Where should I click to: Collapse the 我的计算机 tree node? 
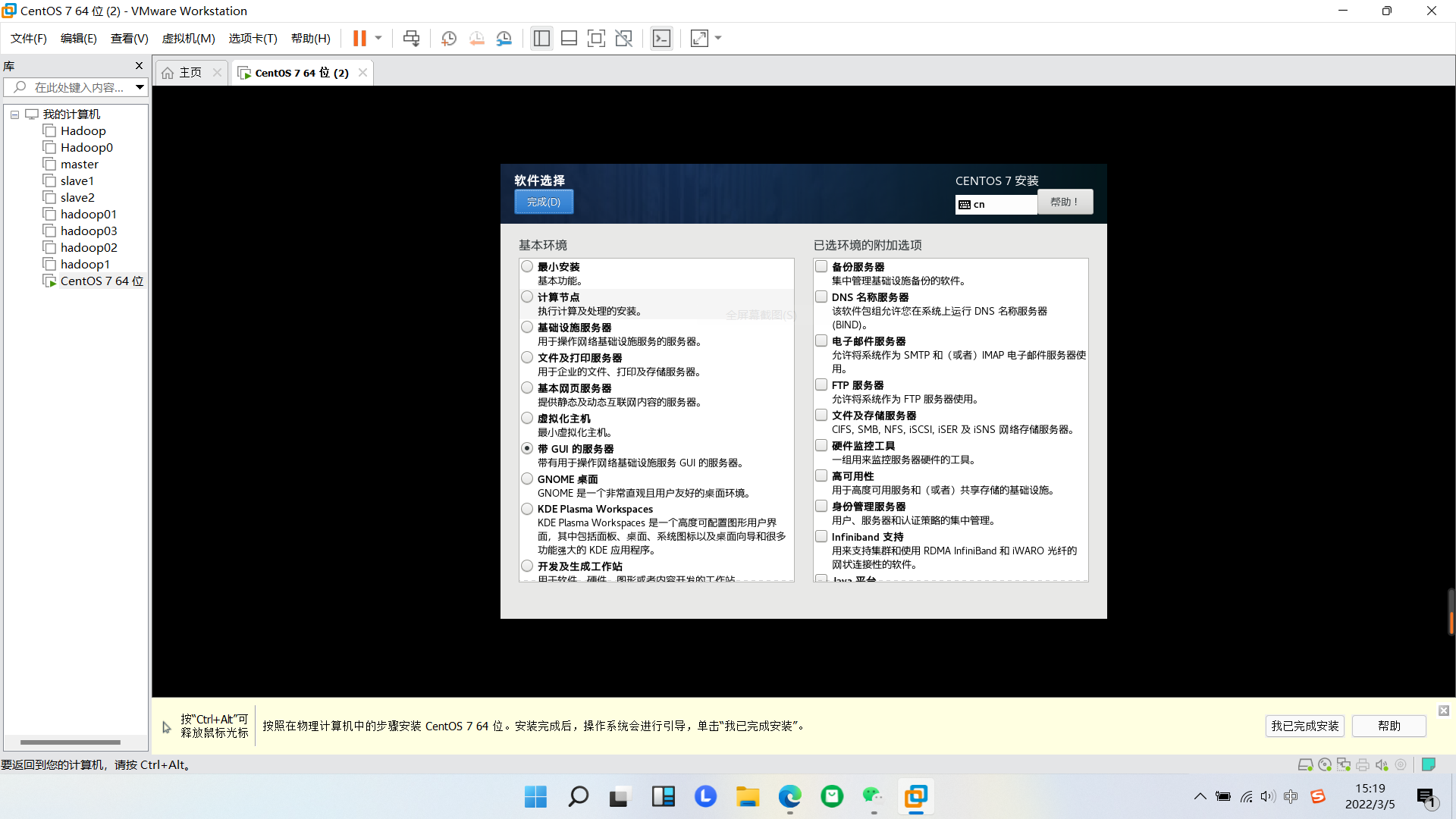point(14,114)
